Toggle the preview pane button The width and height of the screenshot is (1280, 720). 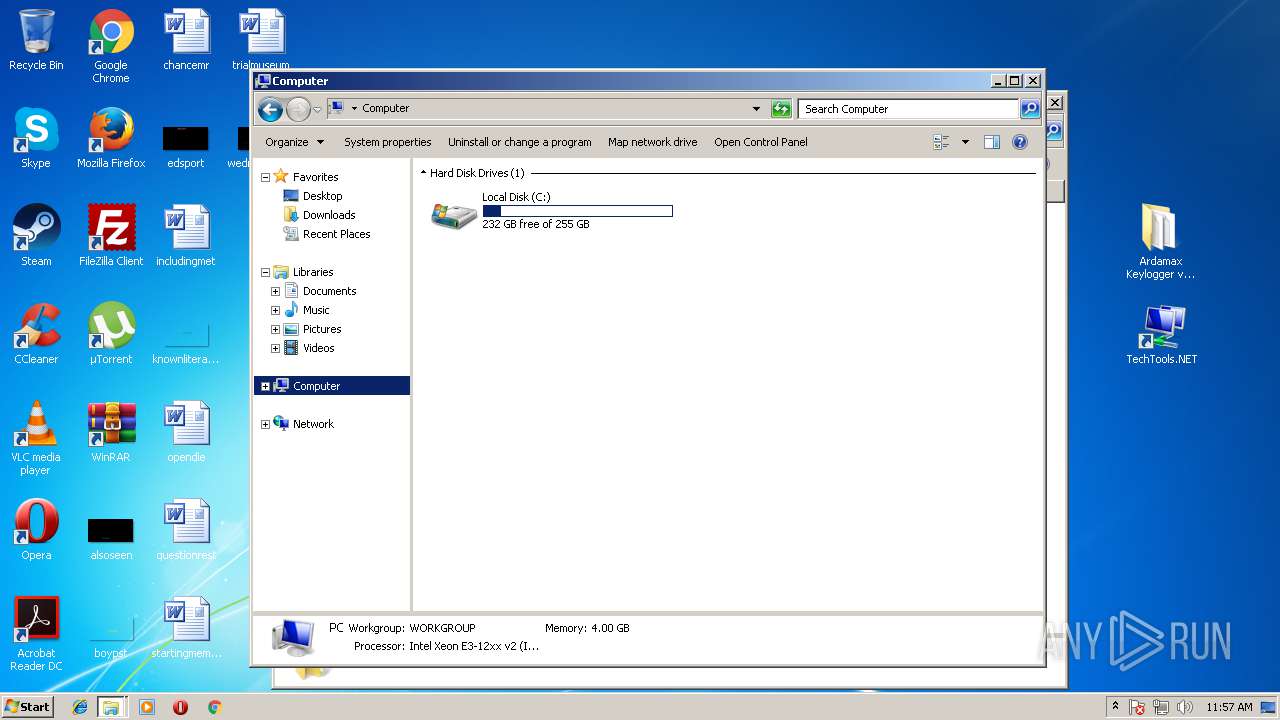992,142
